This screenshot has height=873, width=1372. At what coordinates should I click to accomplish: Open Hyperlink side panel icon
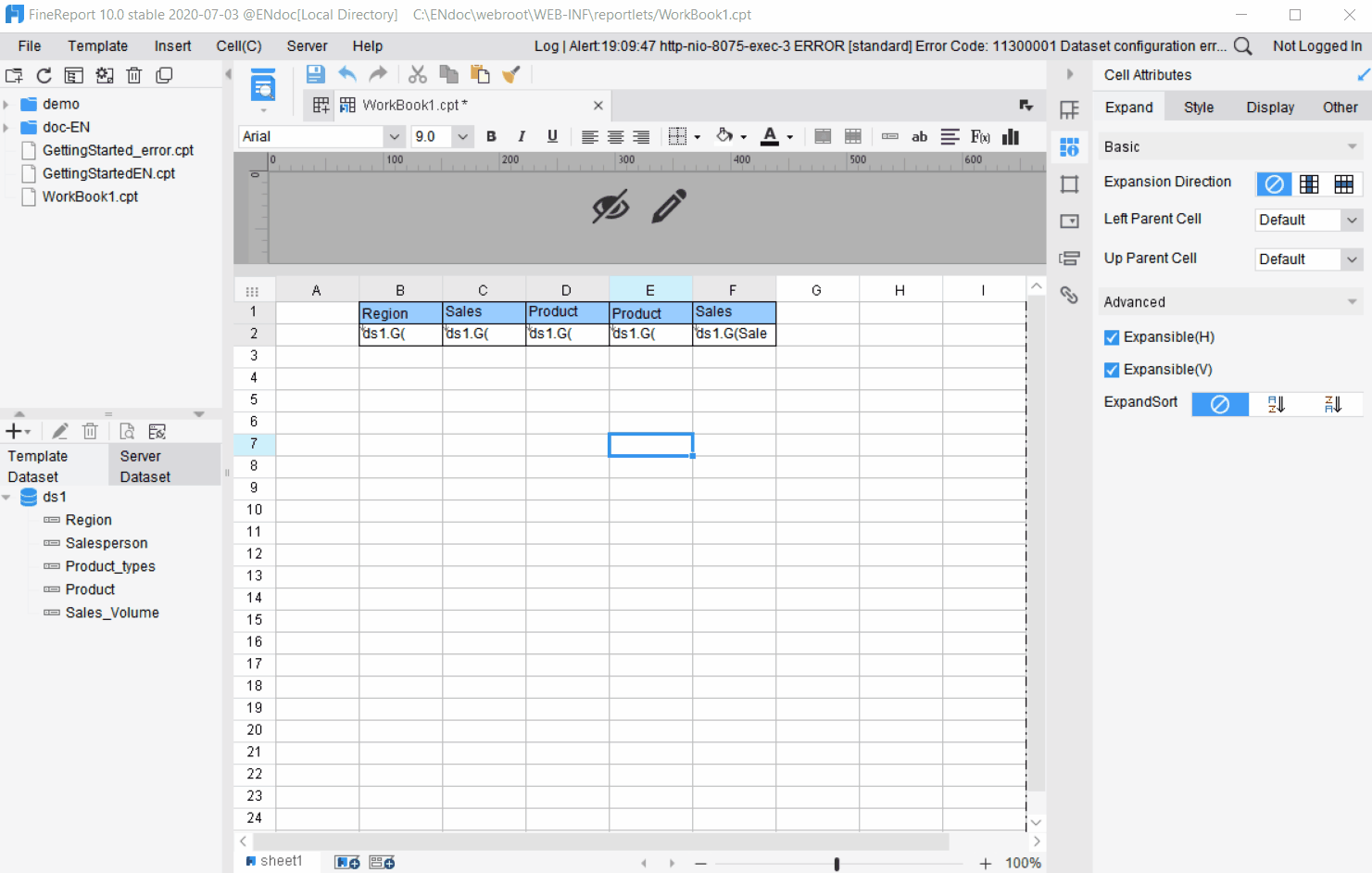(x=1069, y=296)
